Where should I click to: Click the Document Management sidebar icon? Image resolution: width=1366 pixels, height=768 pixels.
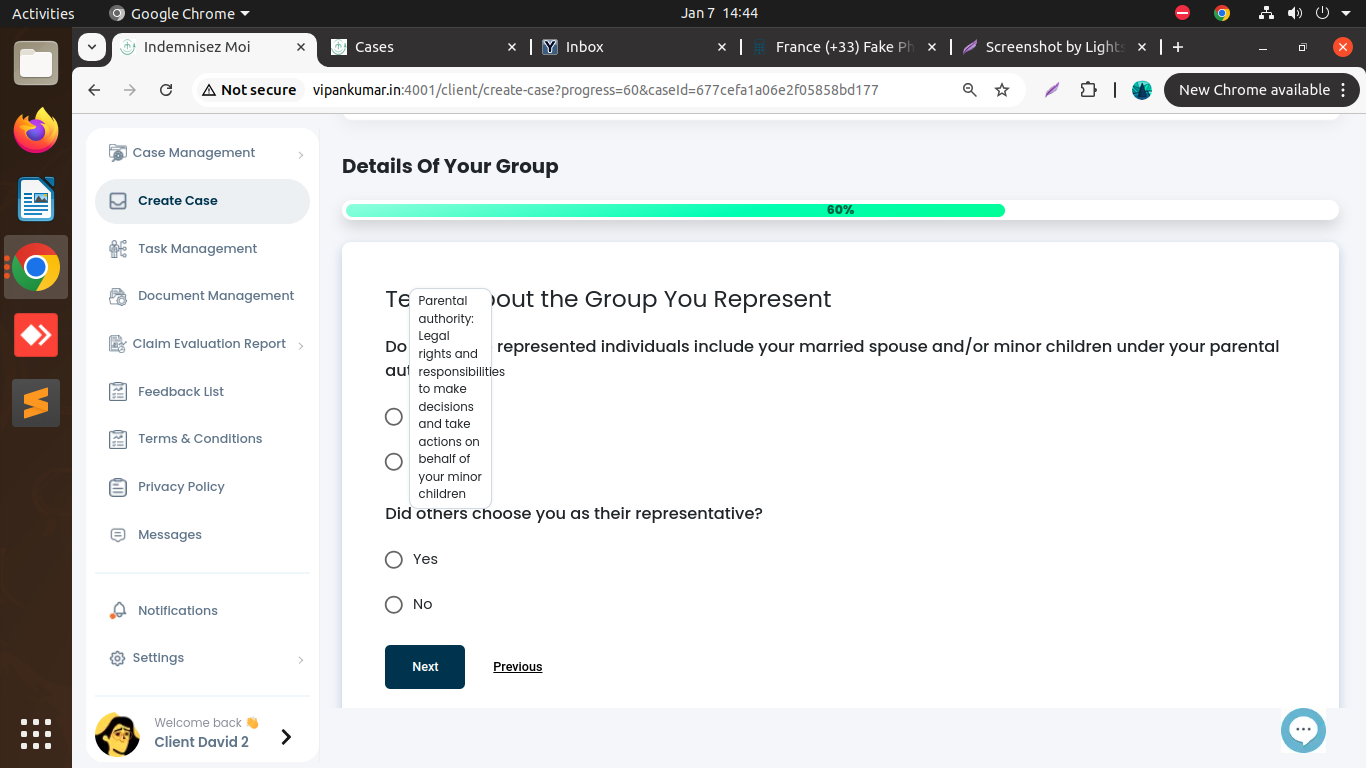(118, 296)
